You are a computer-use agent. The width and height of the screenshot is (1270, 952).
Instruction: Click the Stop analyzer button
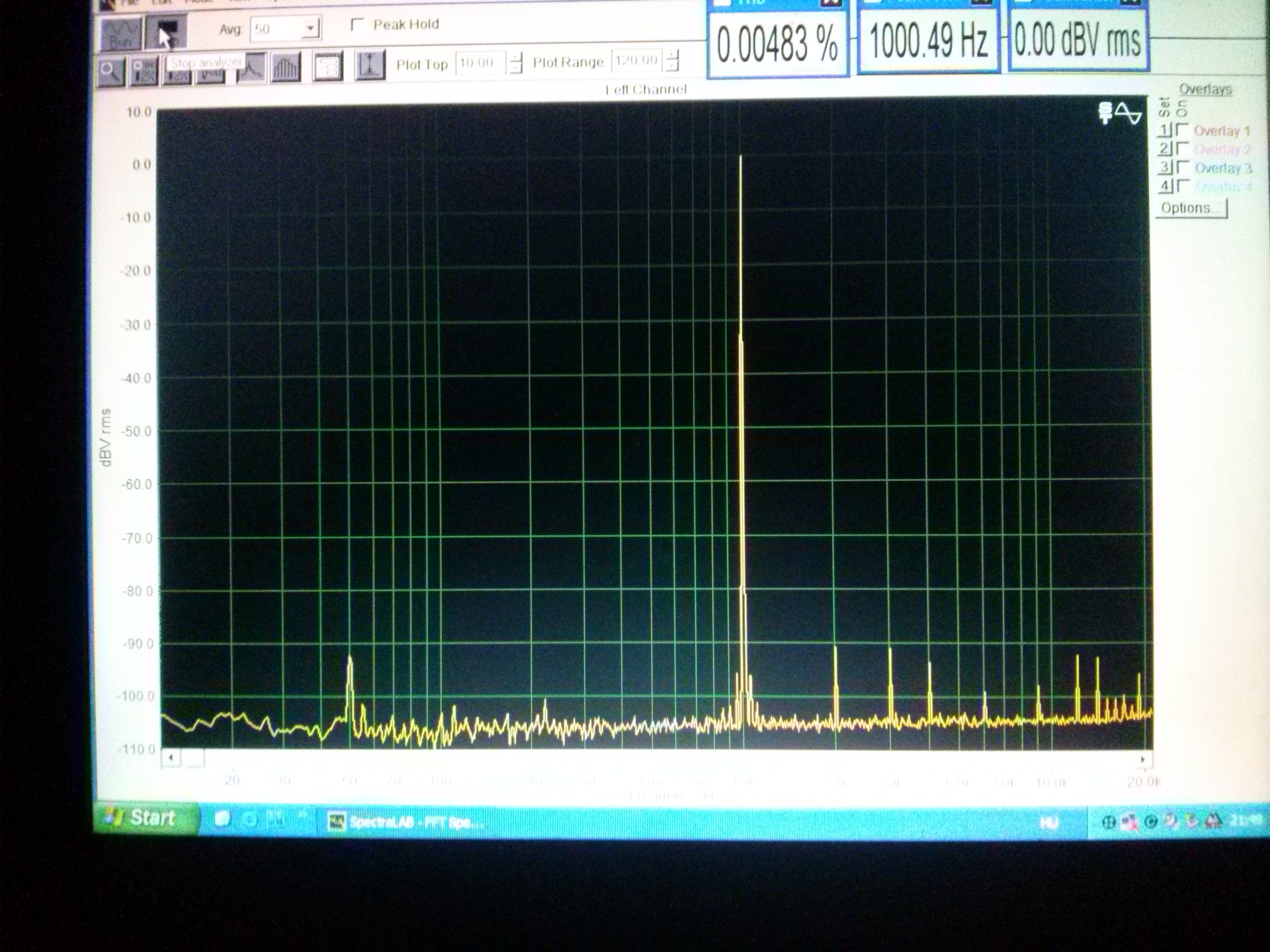167,32
